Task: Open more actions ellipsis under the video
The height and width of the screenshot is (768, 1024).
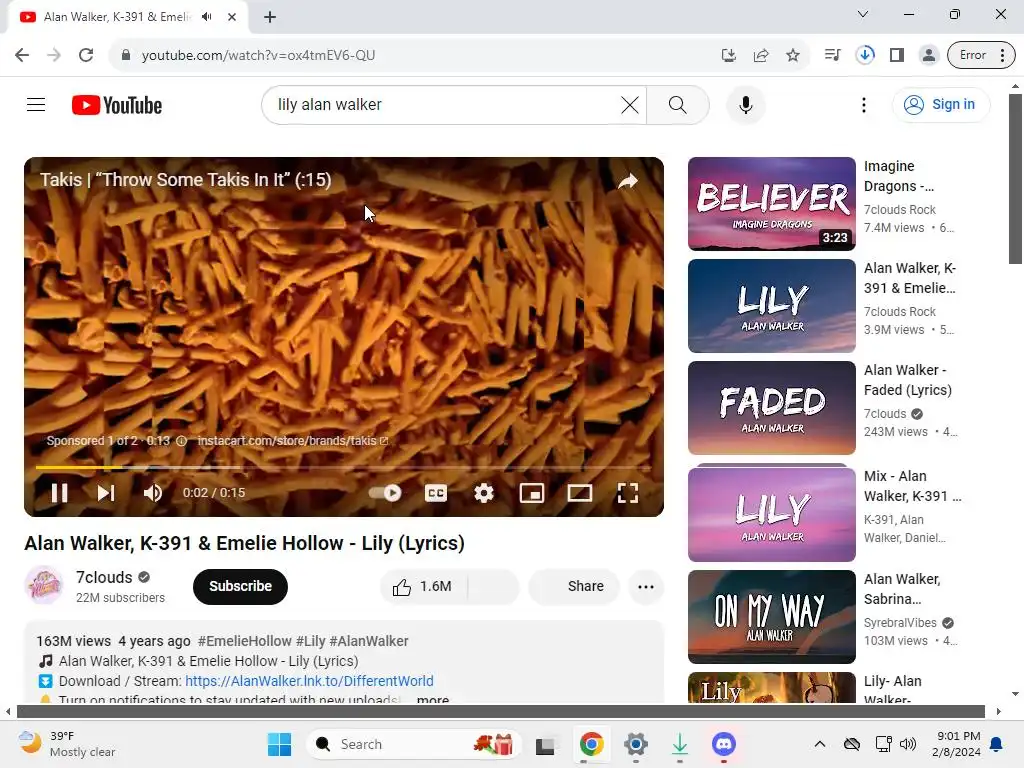Action: click(646, 586)
